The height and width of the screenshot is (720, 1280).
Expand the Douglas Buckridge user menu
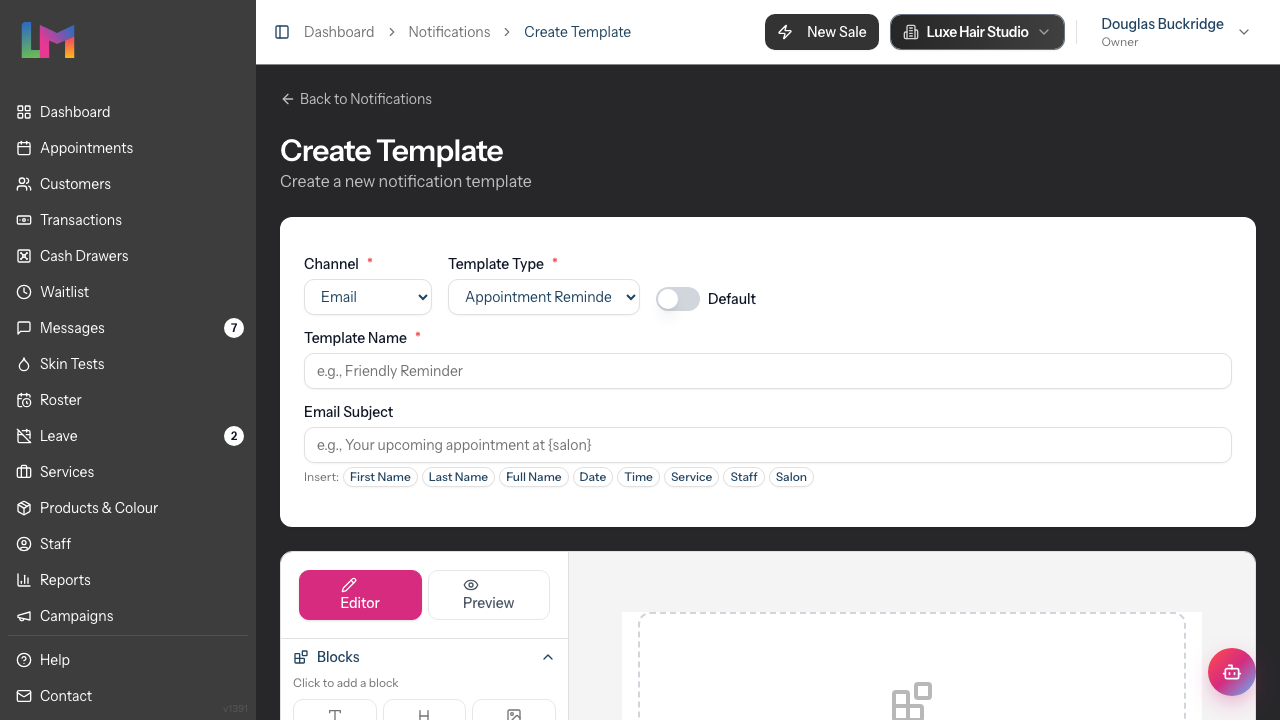pos(1176,32)
